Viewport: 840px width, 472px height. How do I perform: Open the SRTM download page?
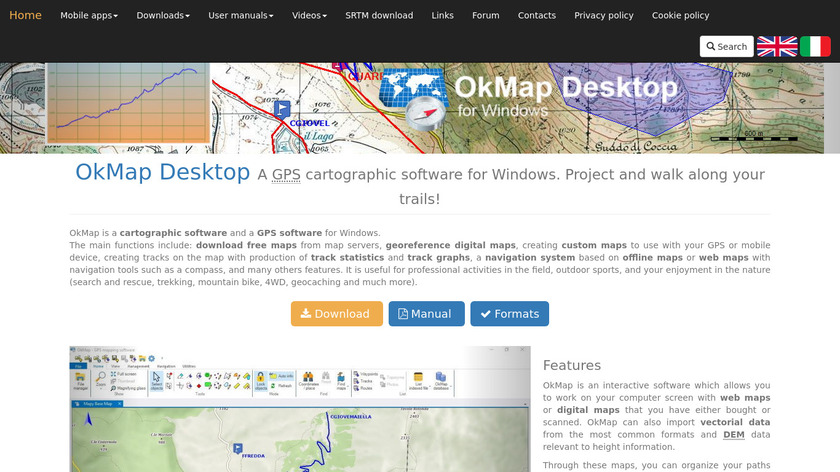coord(379,16)
